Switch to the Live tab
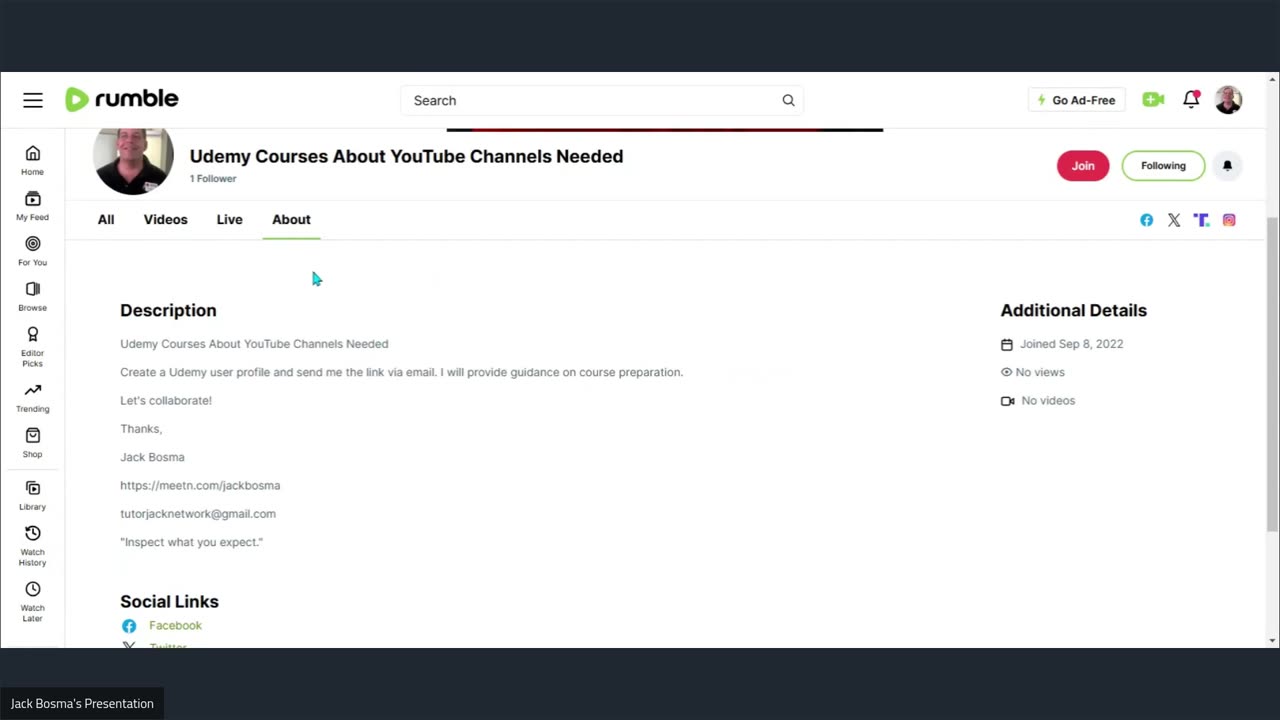This screenshot has height=720, width=1280. click(229, 220)
